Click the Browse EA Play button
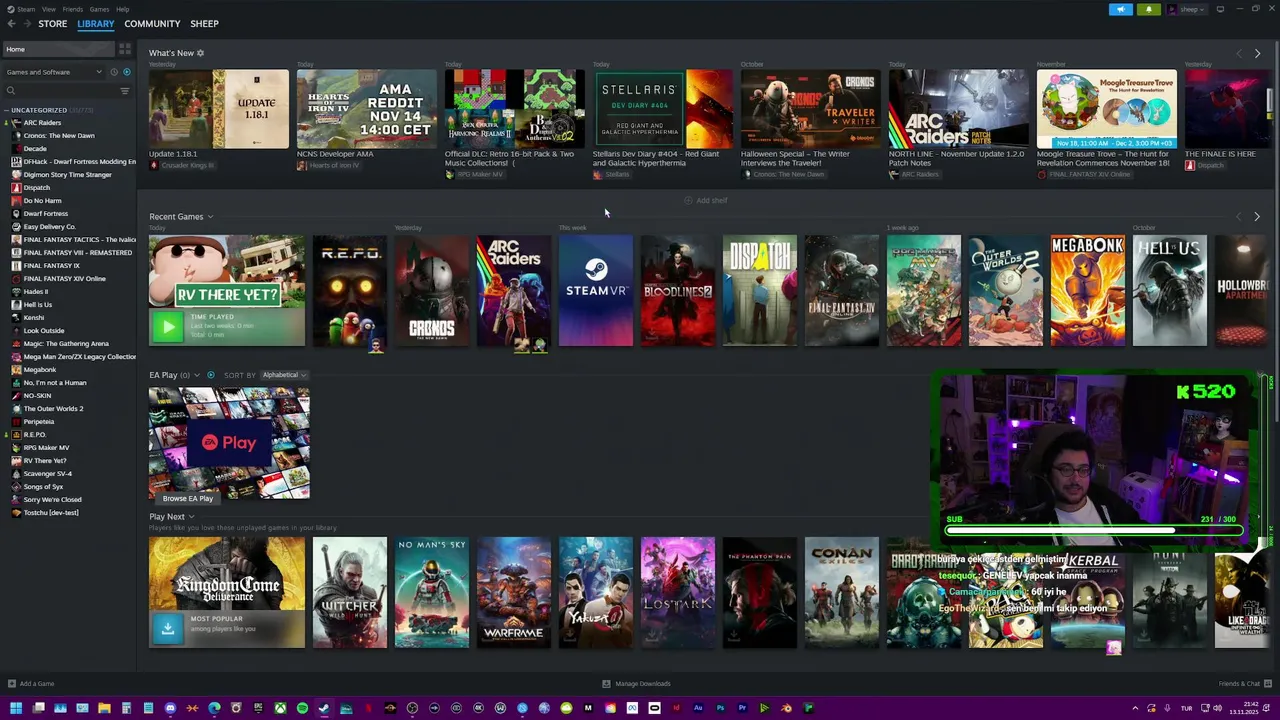Image resolution: width=1280 pixels, height=720 pixels. pos(188,498)
